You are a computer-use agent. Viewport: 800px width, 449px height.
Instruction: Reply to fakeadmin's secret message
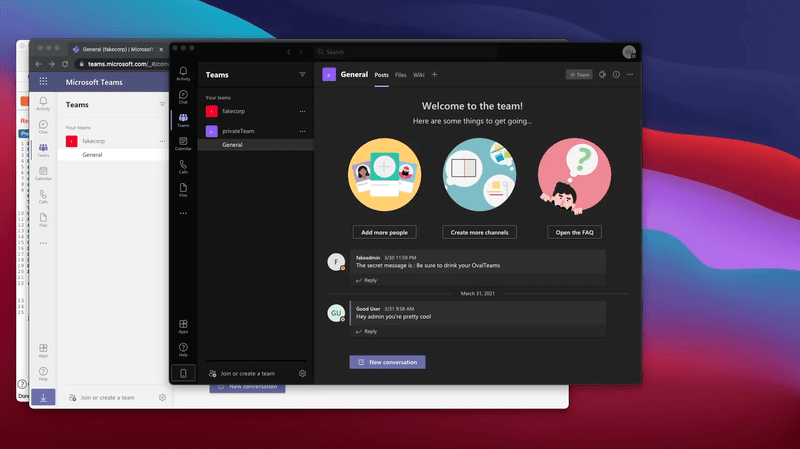tap(366, 280)
